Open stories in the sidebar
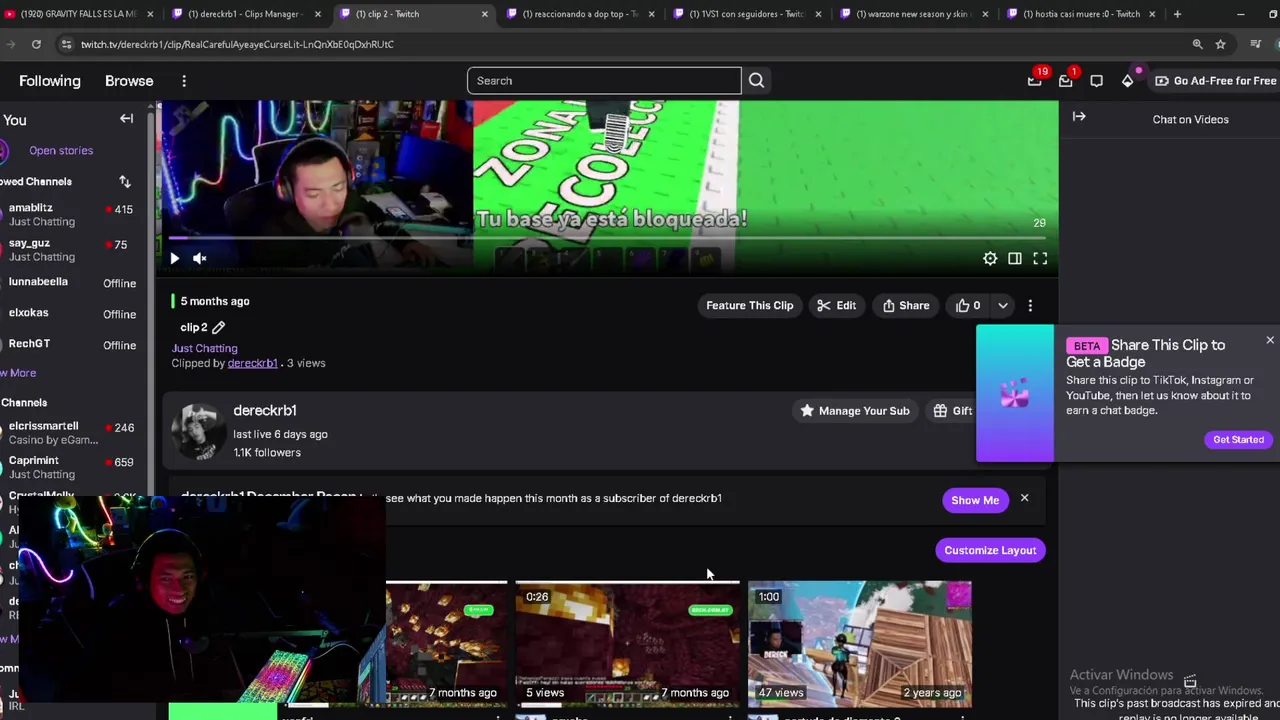Image resolution: width=1280 pixels, height=720 pixels. point(61,150)
